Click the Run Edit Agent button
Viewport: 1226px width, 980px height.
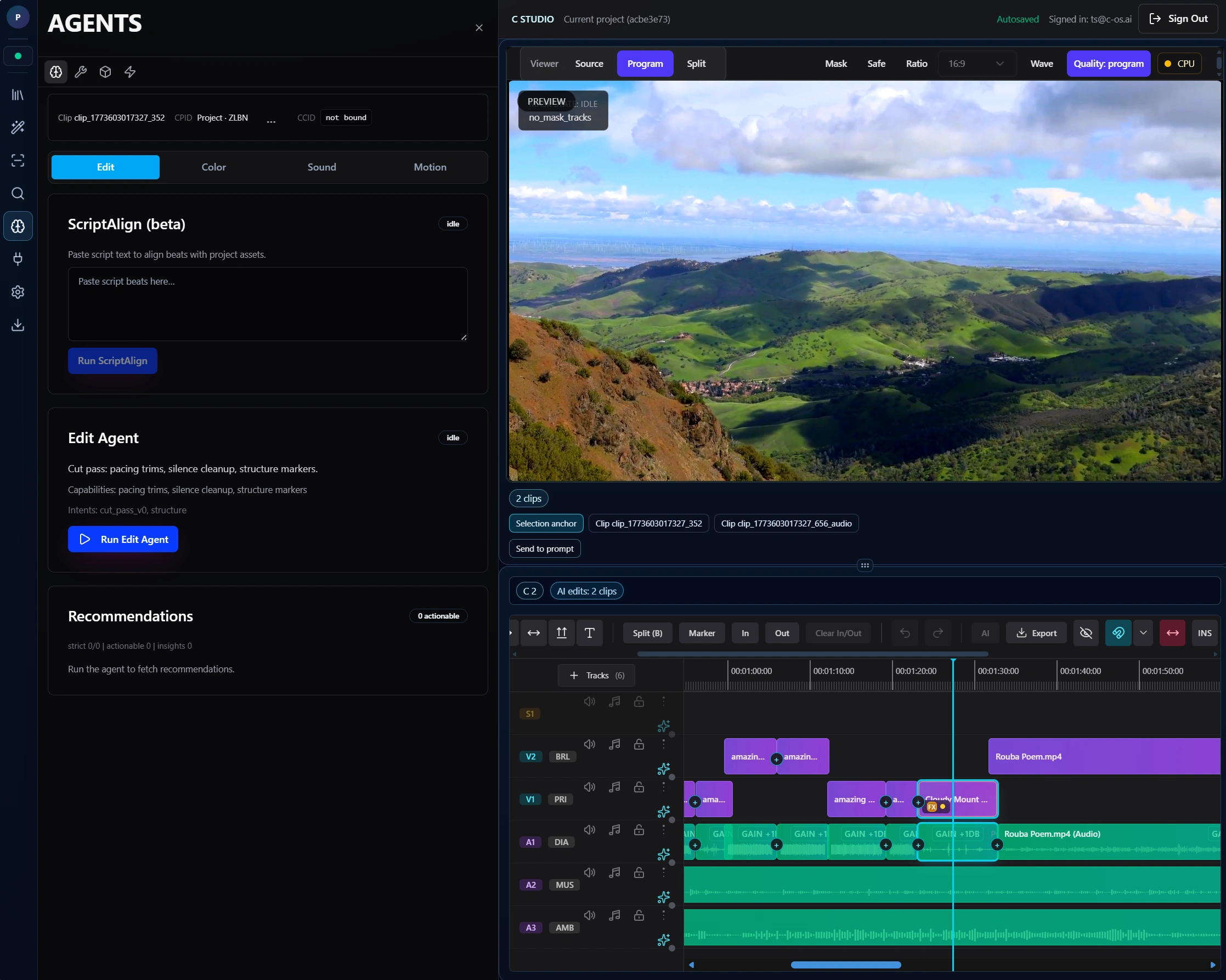pos(123,539)
